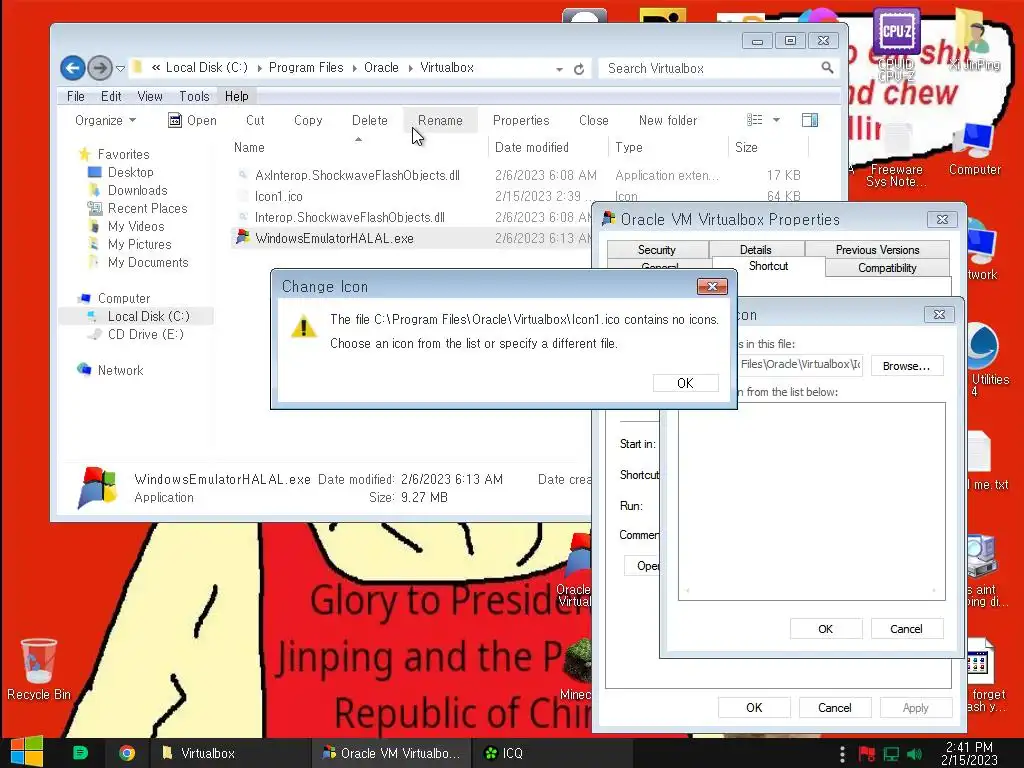
Task: Click volume icon in system tray
Action: coord(914,754)
